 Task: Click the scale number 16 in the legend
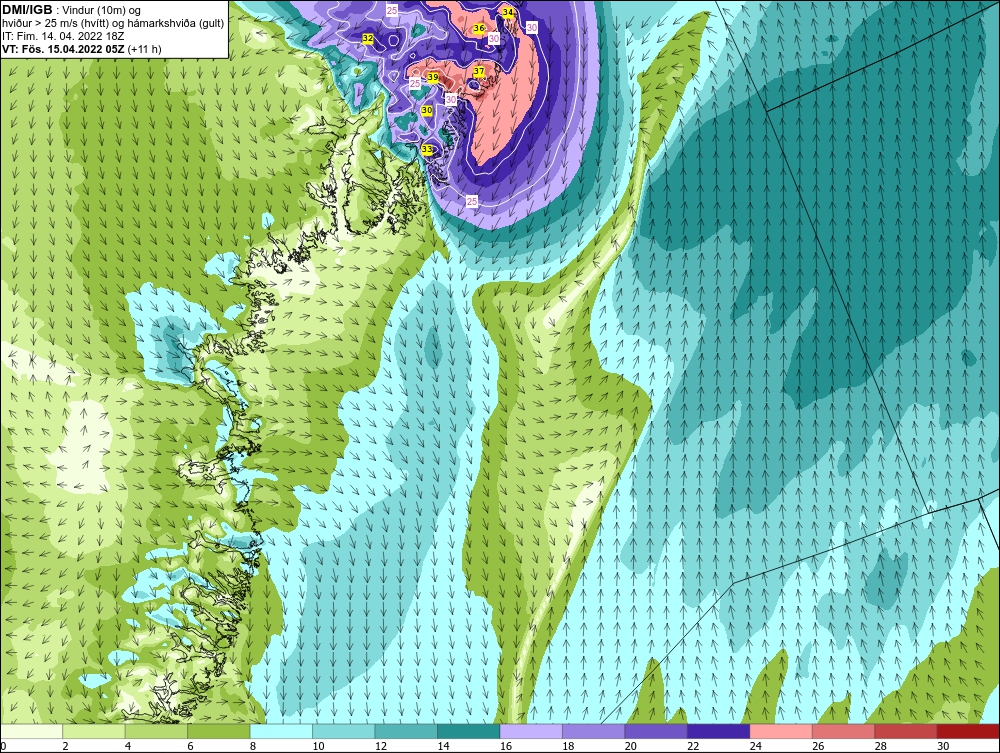(506, 746)
